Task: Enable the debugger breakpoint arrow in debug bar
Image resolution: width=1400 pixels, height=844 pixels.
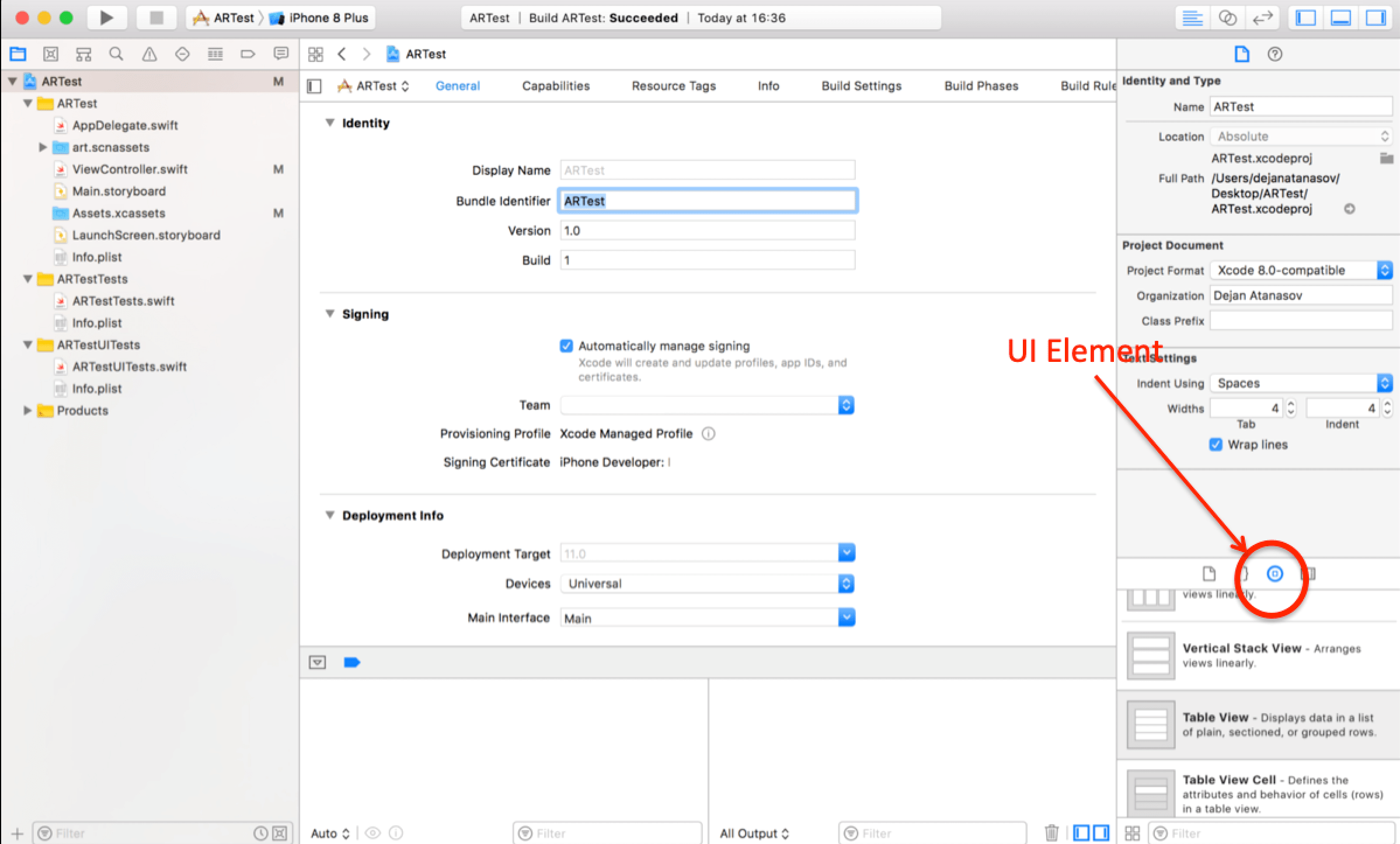Action: click(353, 662)
